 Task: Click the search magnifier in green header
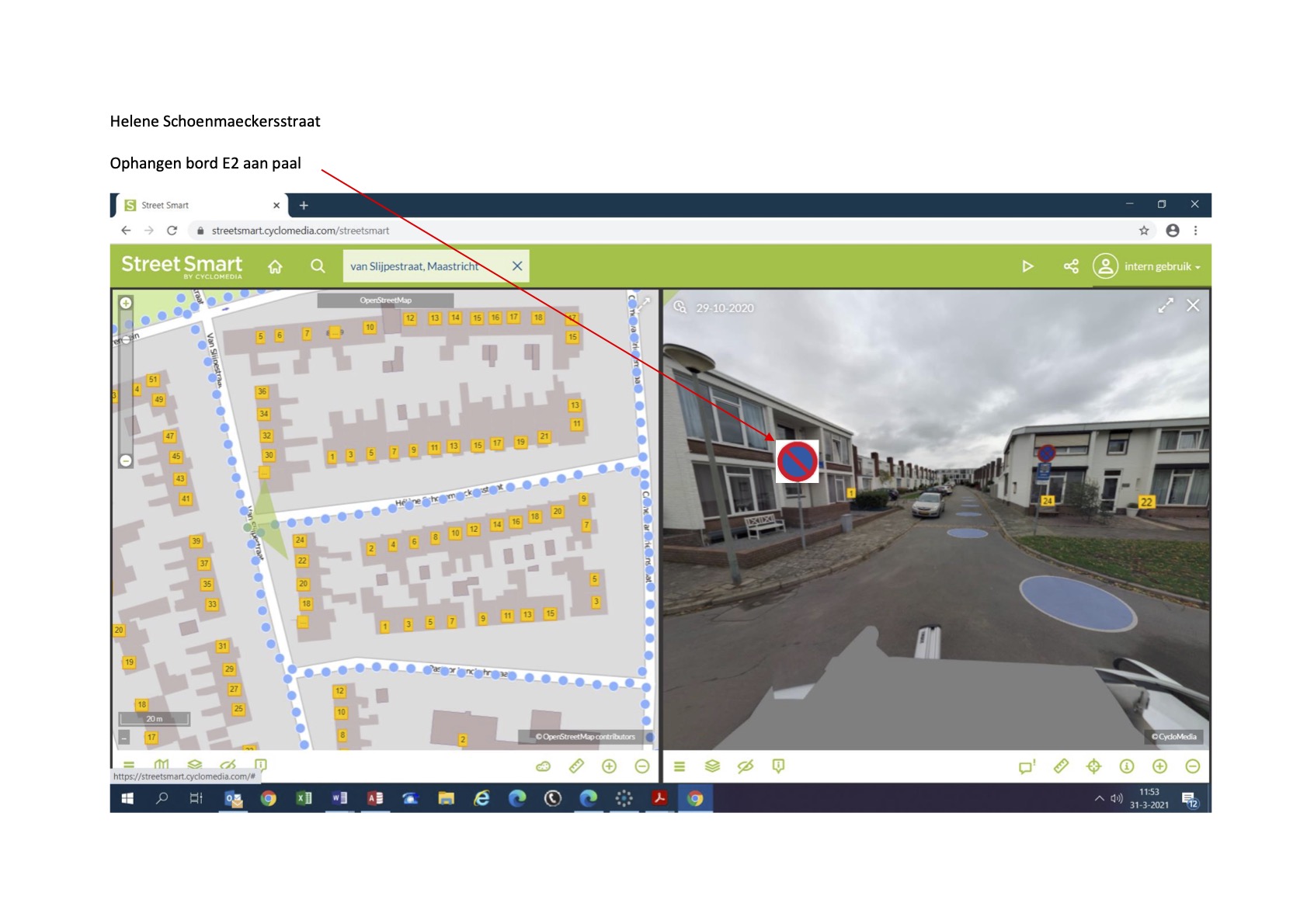click(318, 266)
